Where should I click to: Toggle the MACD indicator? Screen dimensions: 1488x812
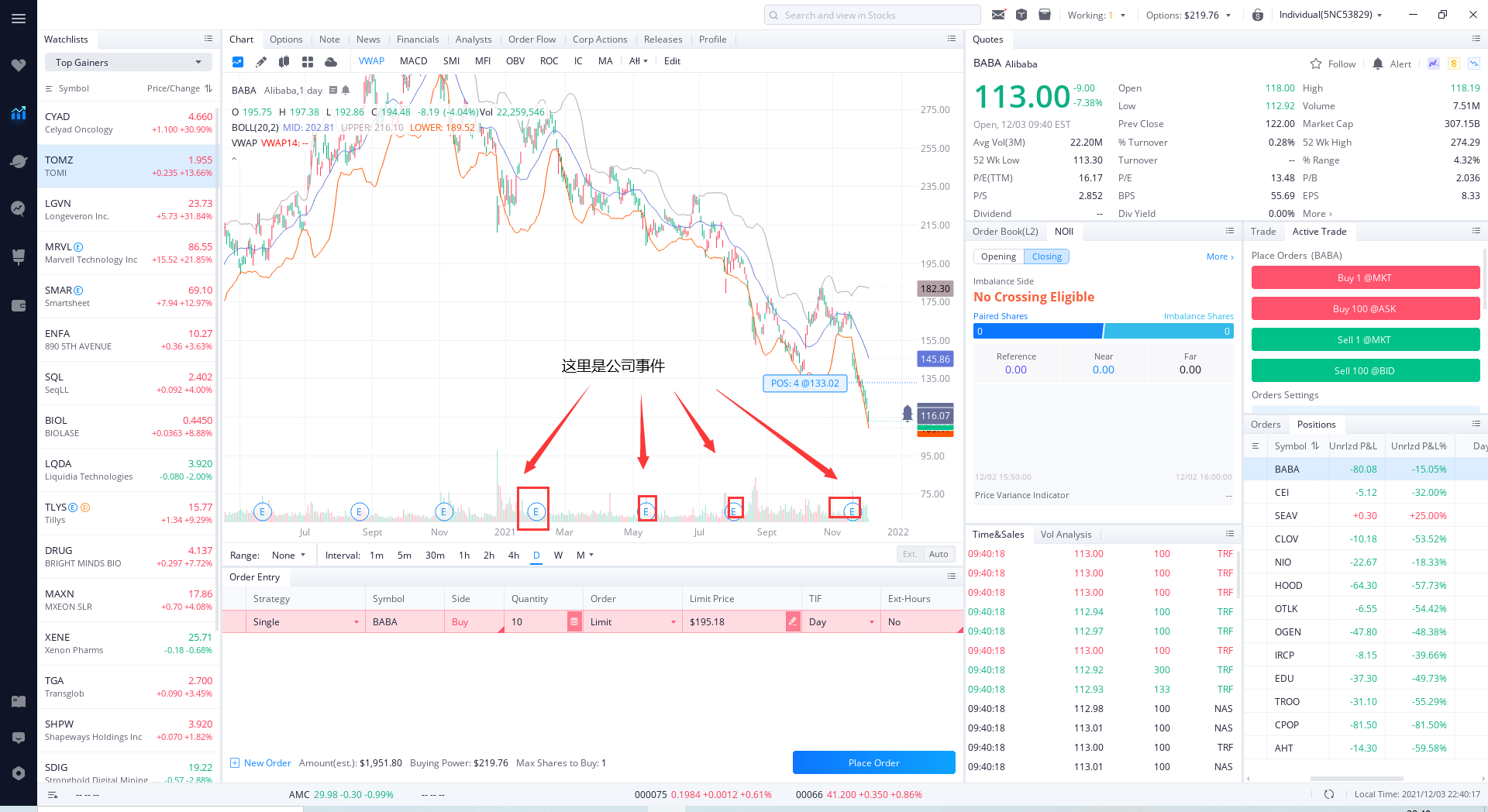(414, 61)
